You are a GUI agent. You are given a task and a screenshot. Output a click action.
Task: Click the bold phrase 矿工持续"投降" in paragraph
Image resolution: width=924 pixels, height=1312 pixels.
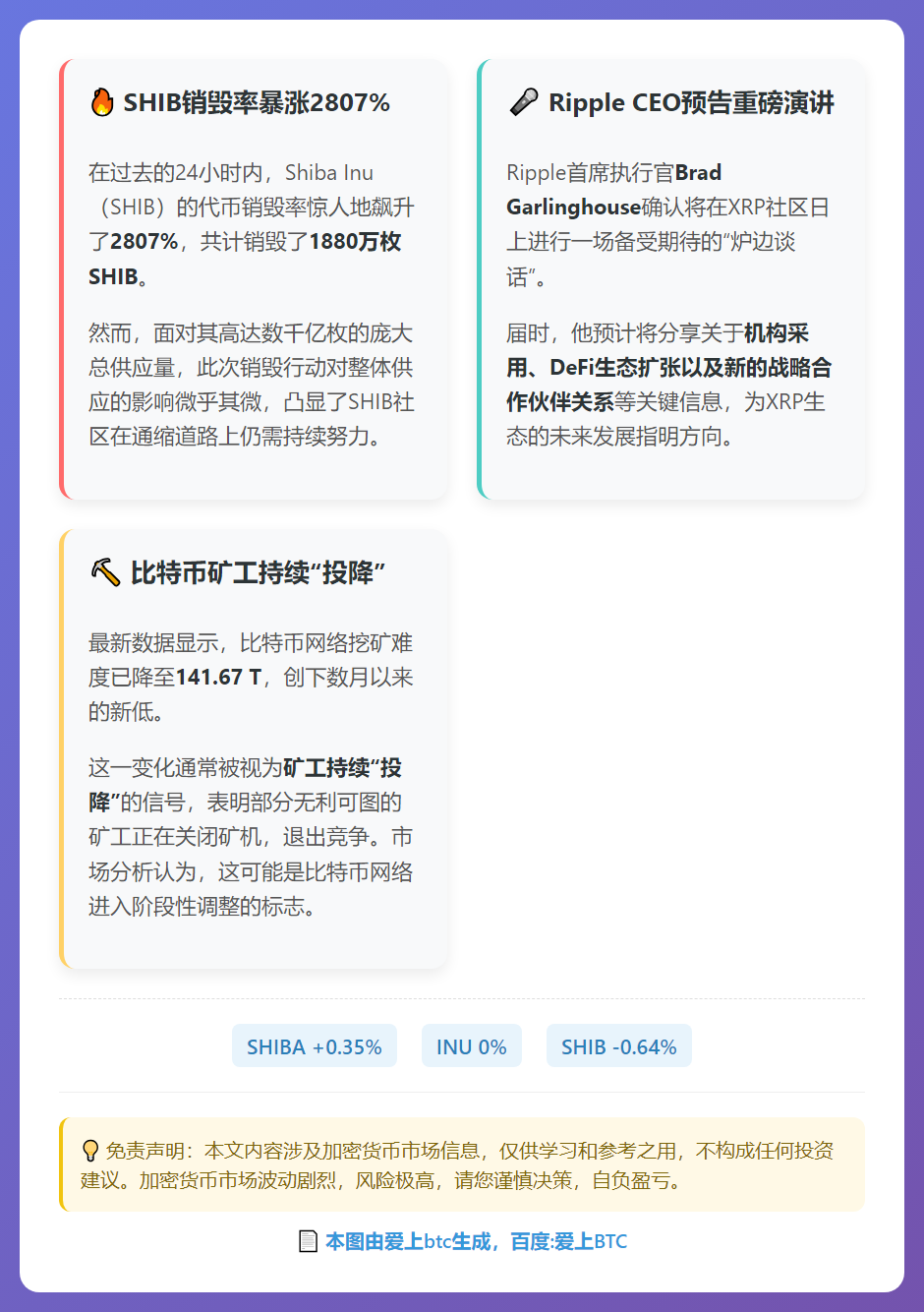[x=245, y=785]
